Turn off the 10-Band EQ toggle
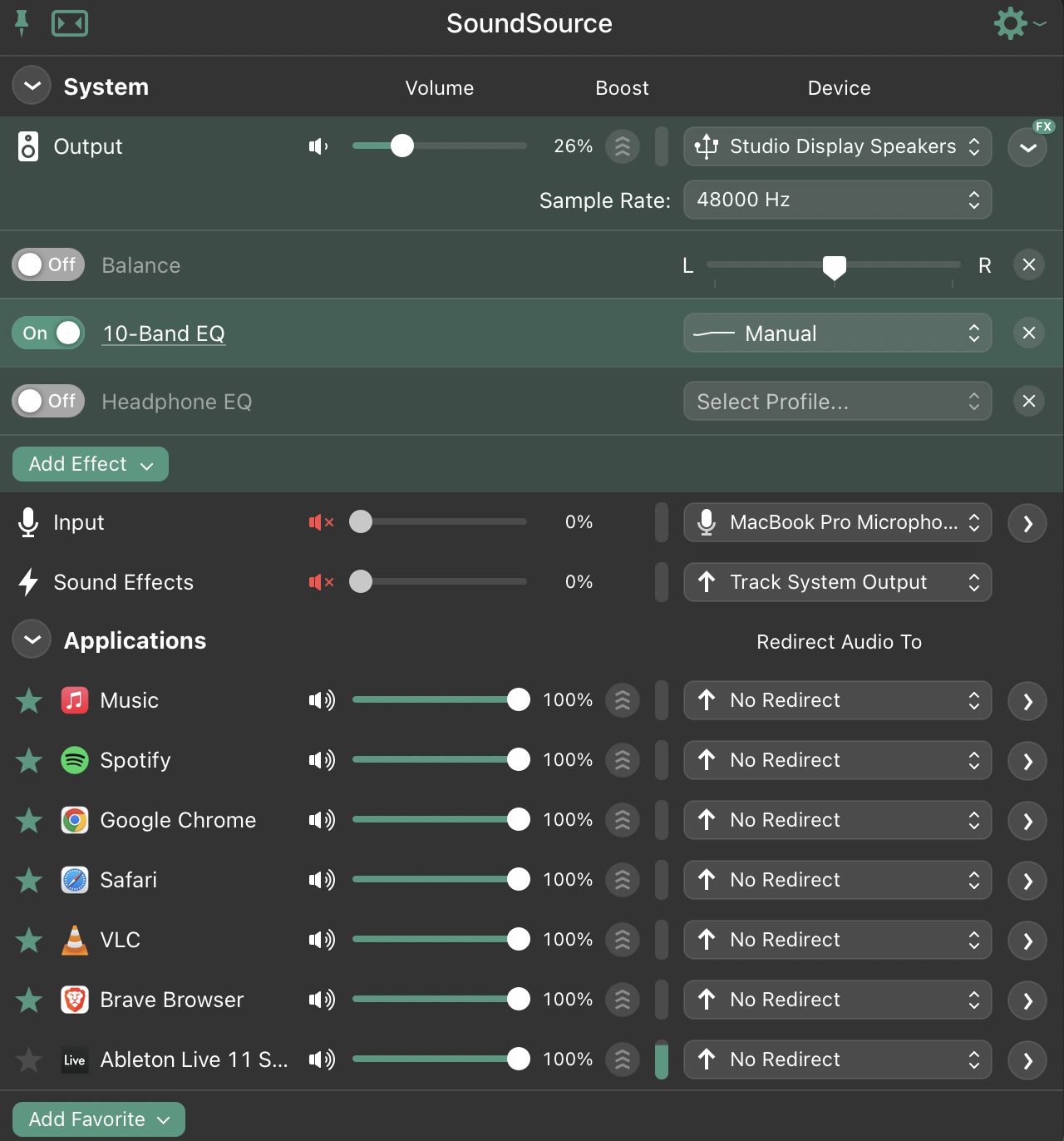1064x1141 pixels. [48, 333]
